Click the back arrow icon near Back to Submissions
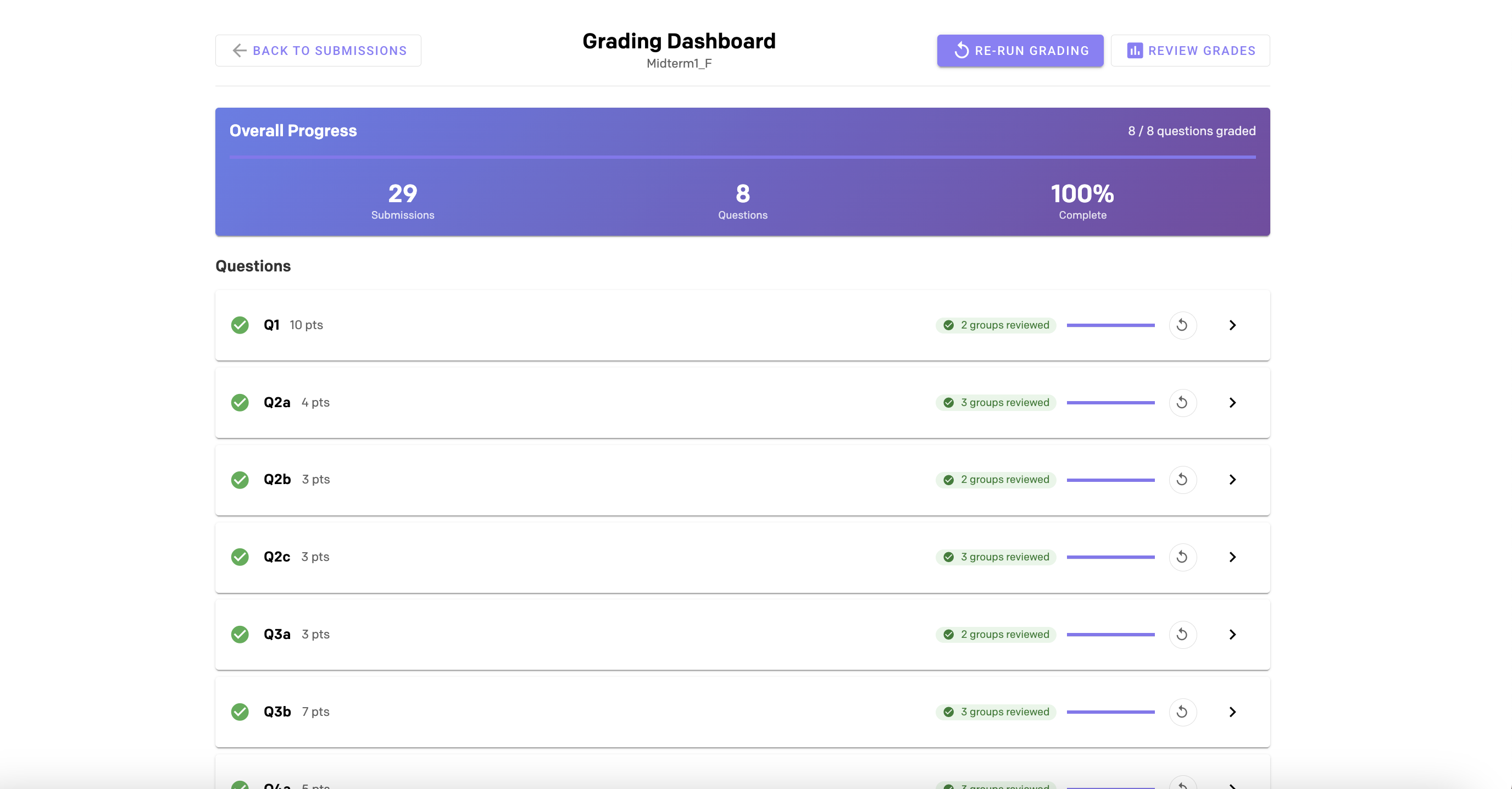Viewport: 1512px width, 789px height. (238, 51)
